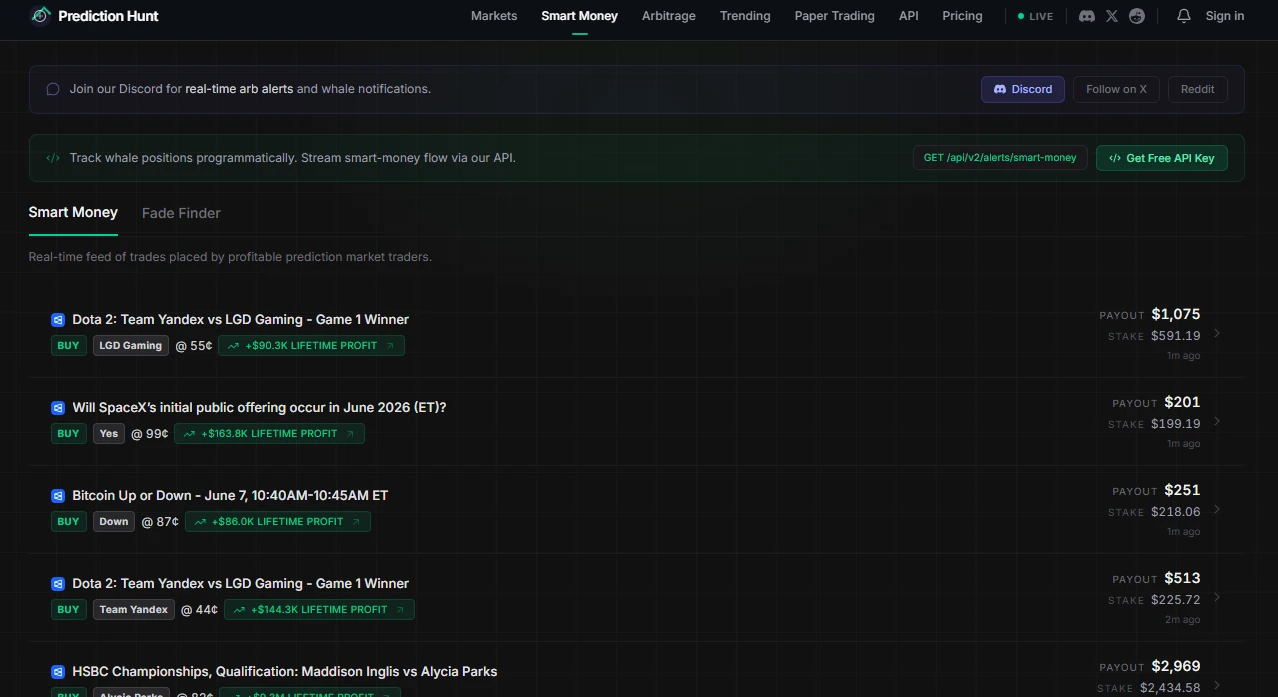Click the platform icon beside Bitcoin Up or Down
This screenshot has width=1278, height=697.
pos(58,496)
